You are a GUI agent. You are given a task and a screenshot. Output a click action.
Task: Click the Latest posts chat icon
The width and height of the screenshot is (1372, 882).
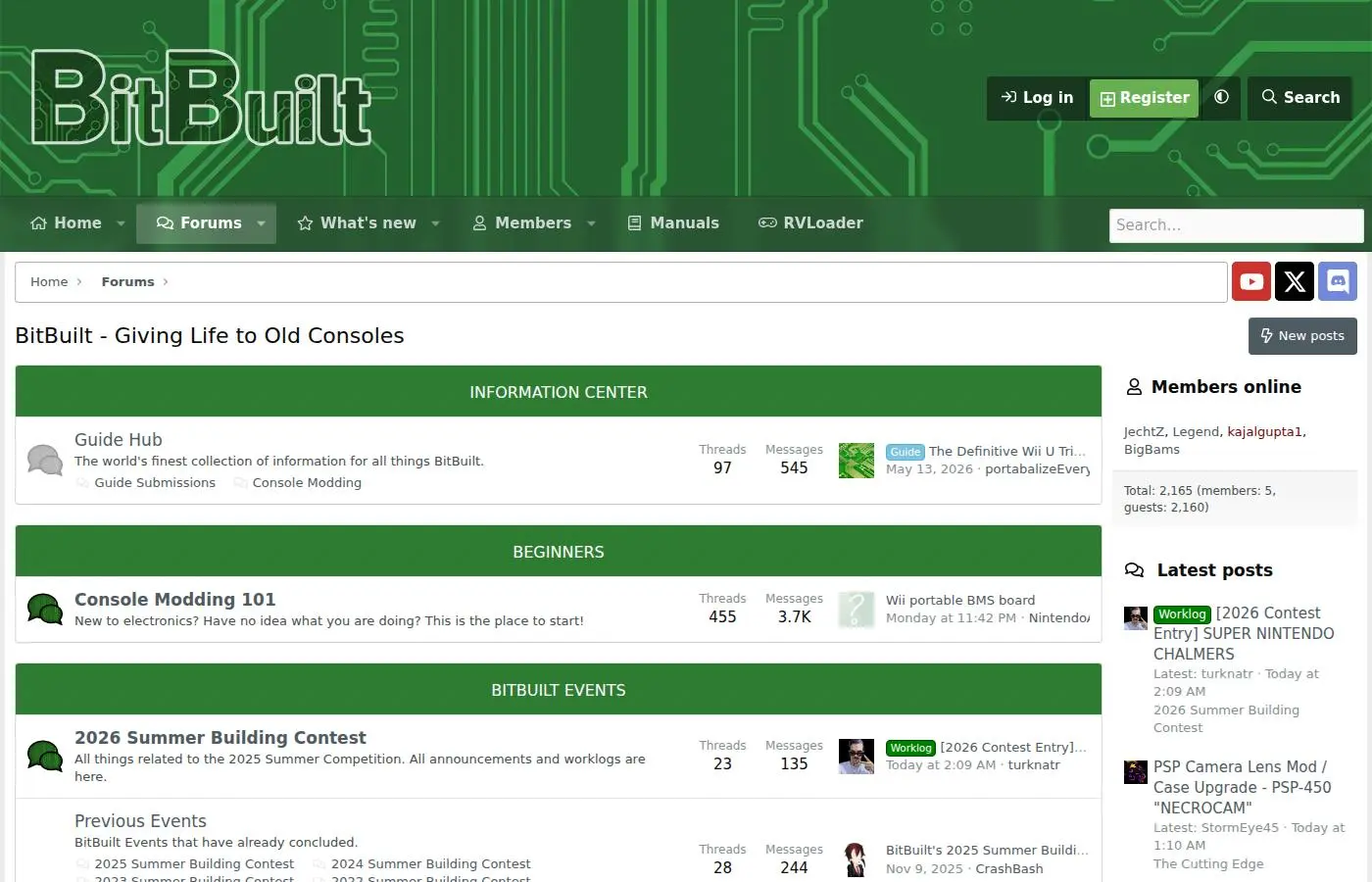click(x=1135, y=570)
